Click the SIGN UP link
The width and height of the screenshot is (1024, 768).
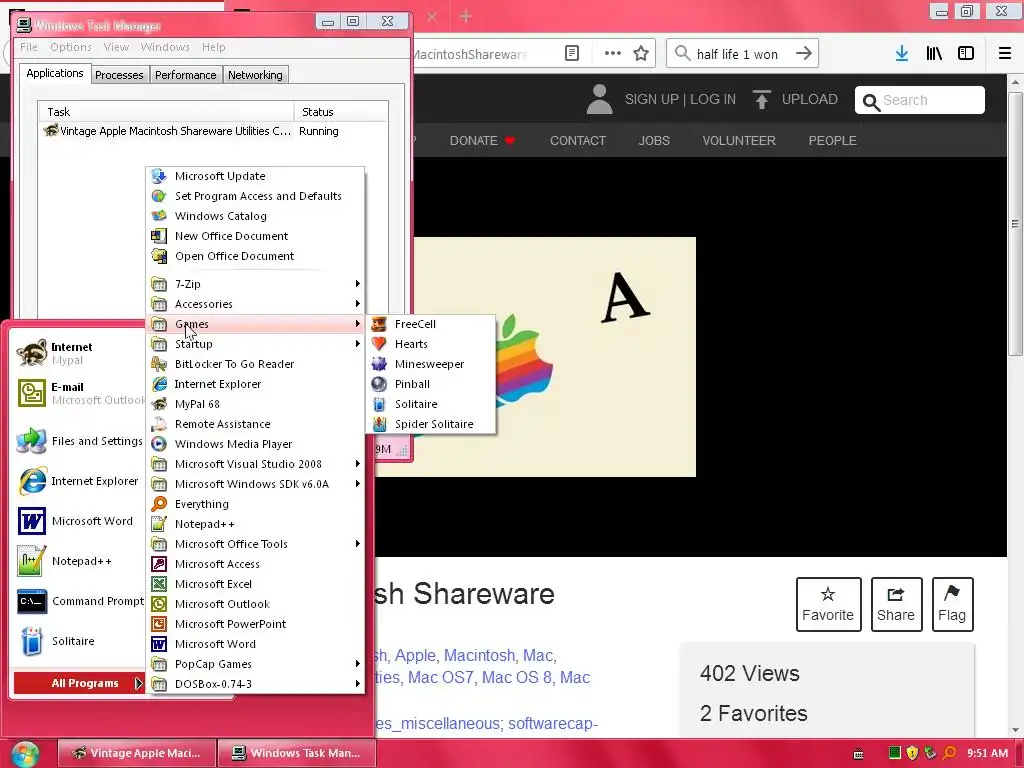[651, 99]
